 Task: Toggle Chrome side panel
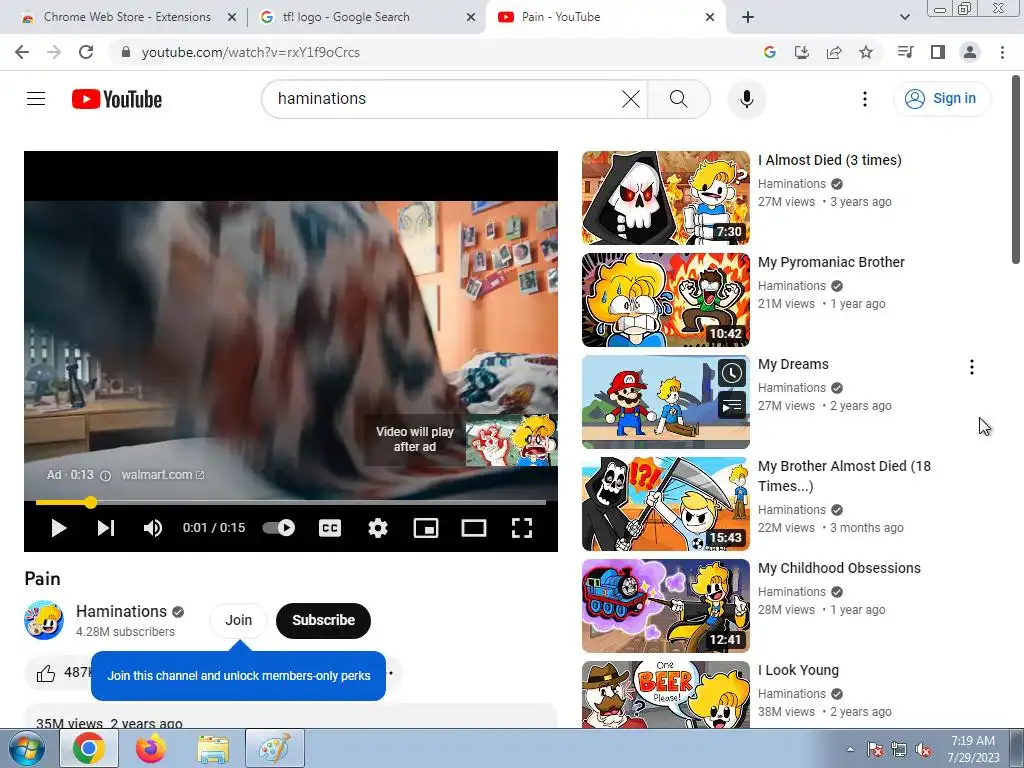[x=938, y=52]
